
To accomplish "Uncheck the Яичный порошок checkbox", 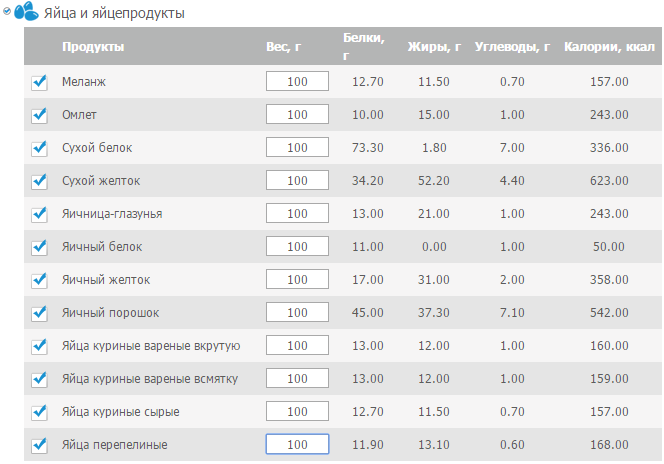I will [x=39, y=313].
